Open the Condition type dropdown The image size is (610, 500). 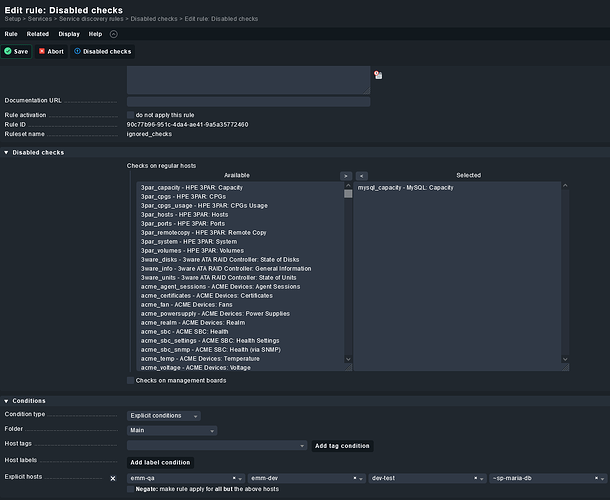(164, 416)
